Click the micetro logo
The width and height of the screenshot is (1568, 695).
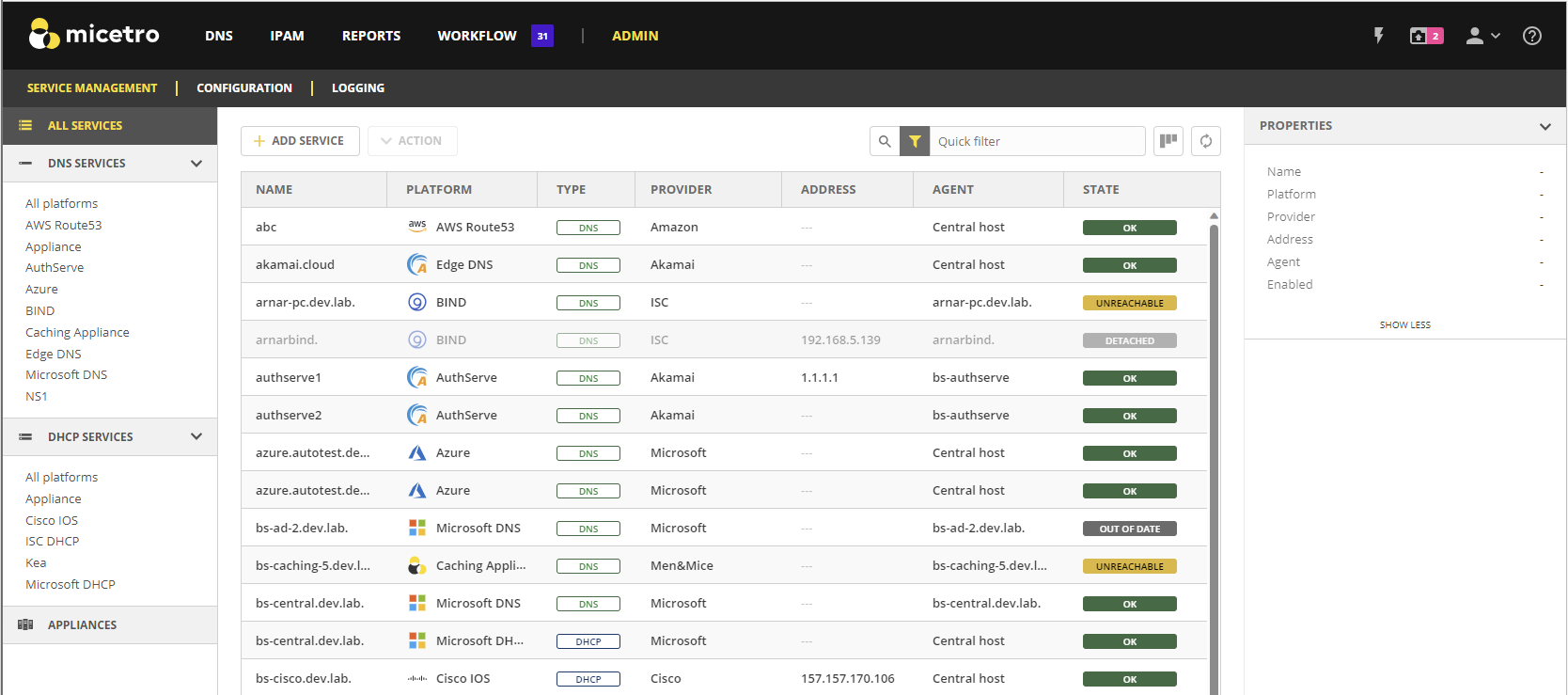(x=94, y=35)
